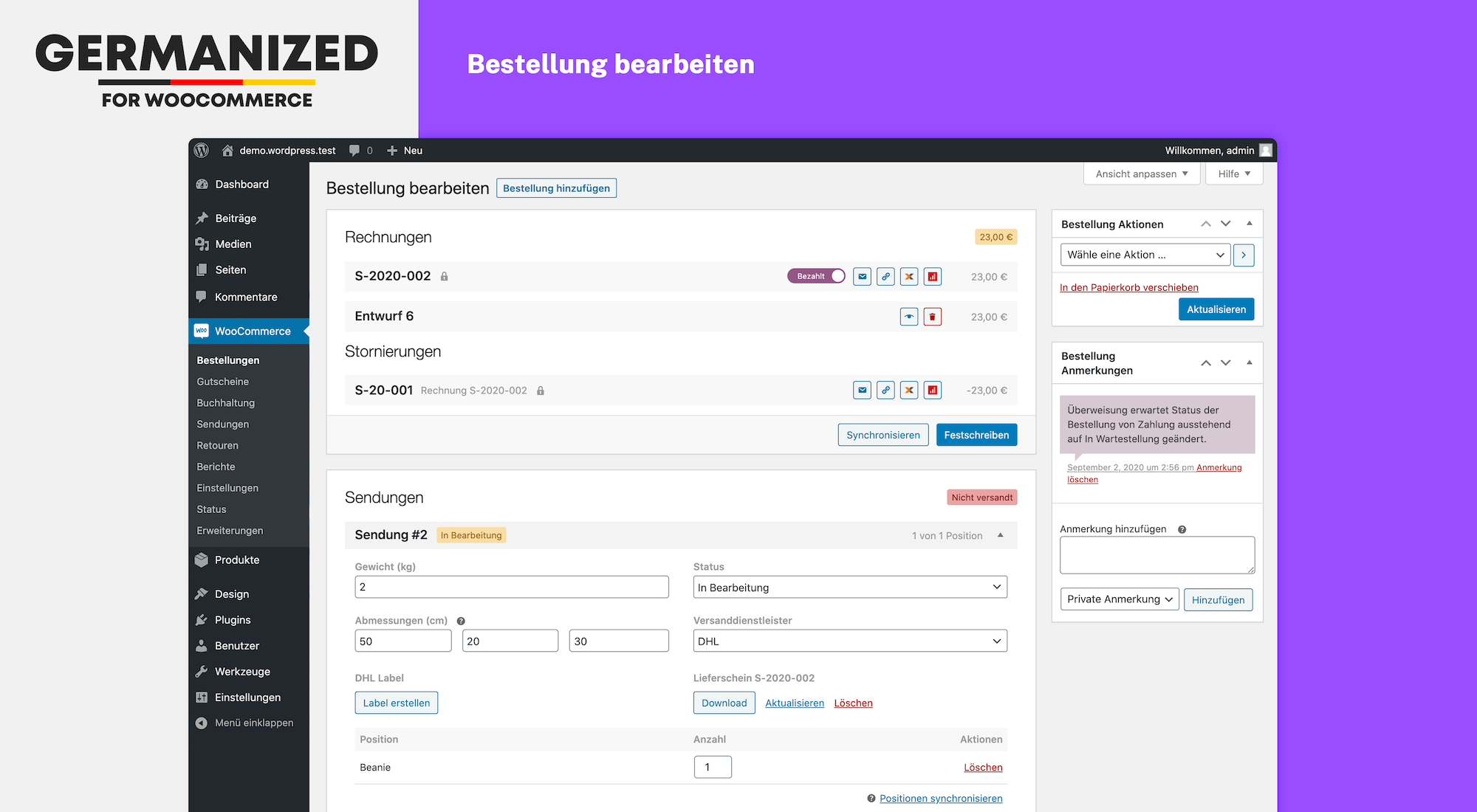Click the copy/link icon on S-2020-002

(885, 277)
